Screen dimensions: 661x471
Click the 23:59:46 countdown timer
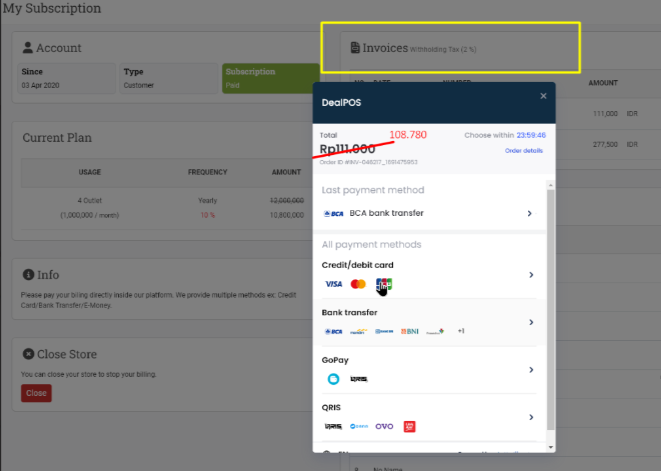tap(531, 135)
